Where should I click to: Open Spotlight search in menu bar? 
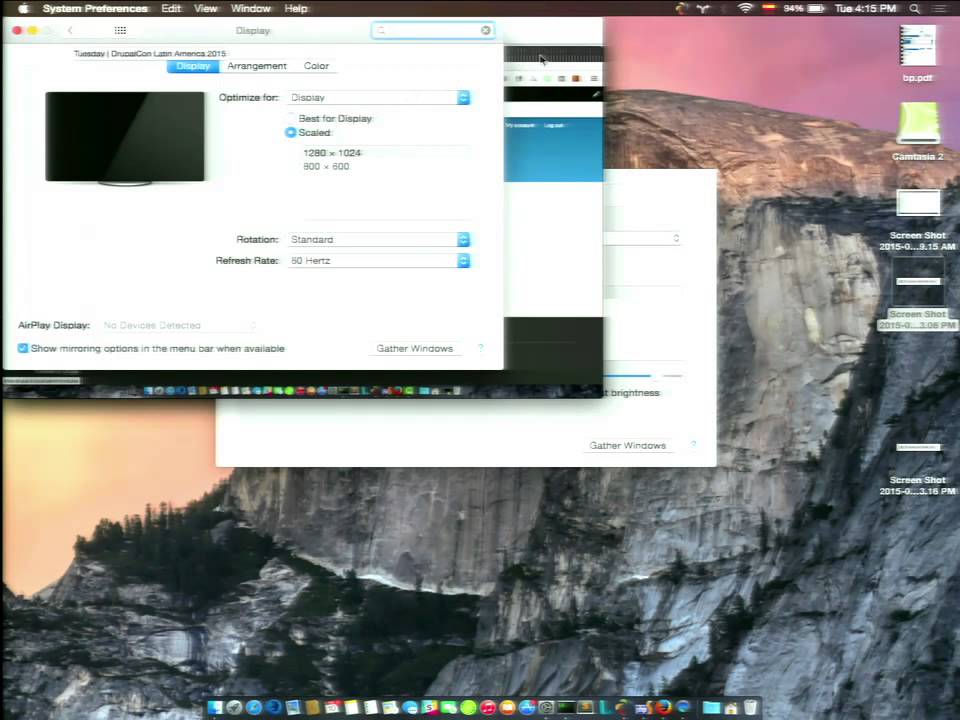[x=914, y=9]
